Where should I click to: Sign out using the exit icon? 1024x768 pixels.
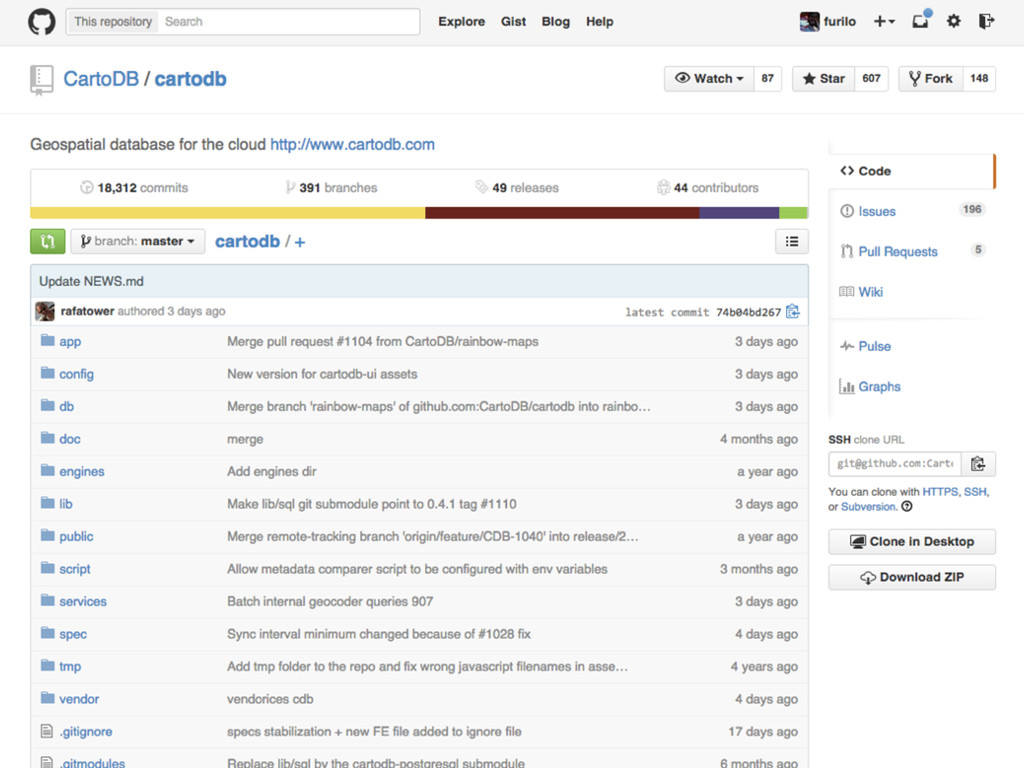tap(986, 22)
